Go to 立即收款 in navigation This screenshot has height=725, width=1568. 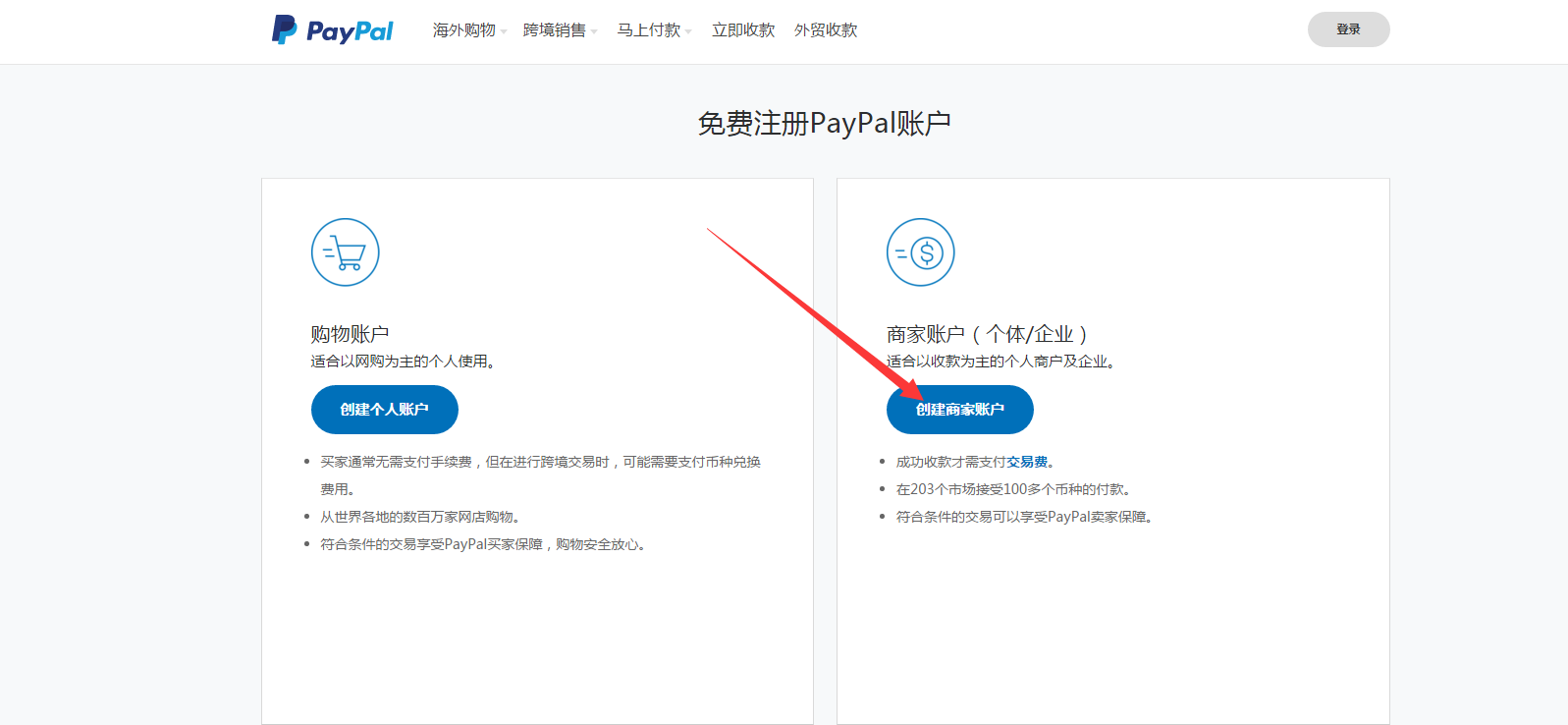pos(743,30)
